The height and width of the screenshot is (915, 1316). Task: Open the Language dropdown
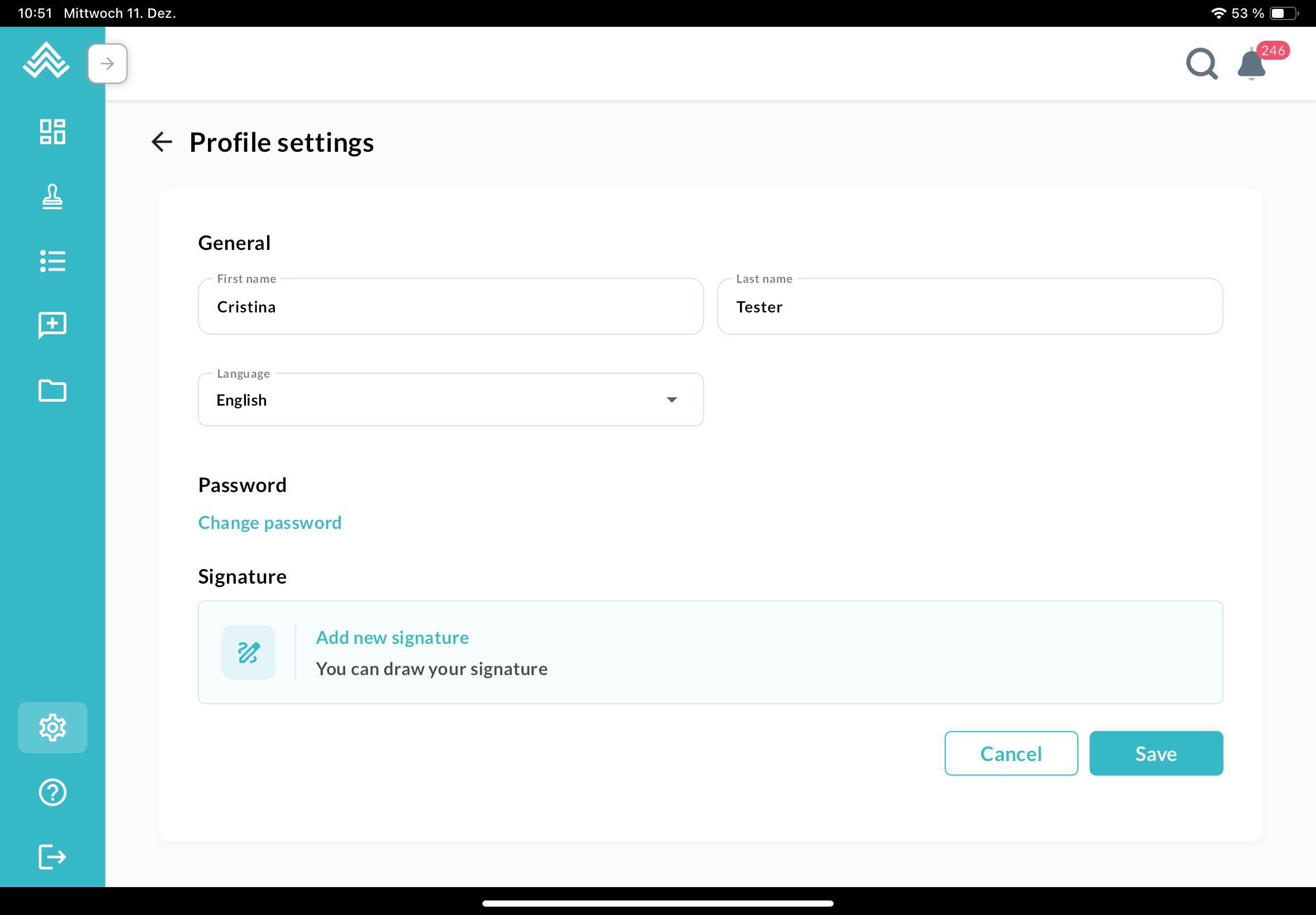click(x=451, y=400)
